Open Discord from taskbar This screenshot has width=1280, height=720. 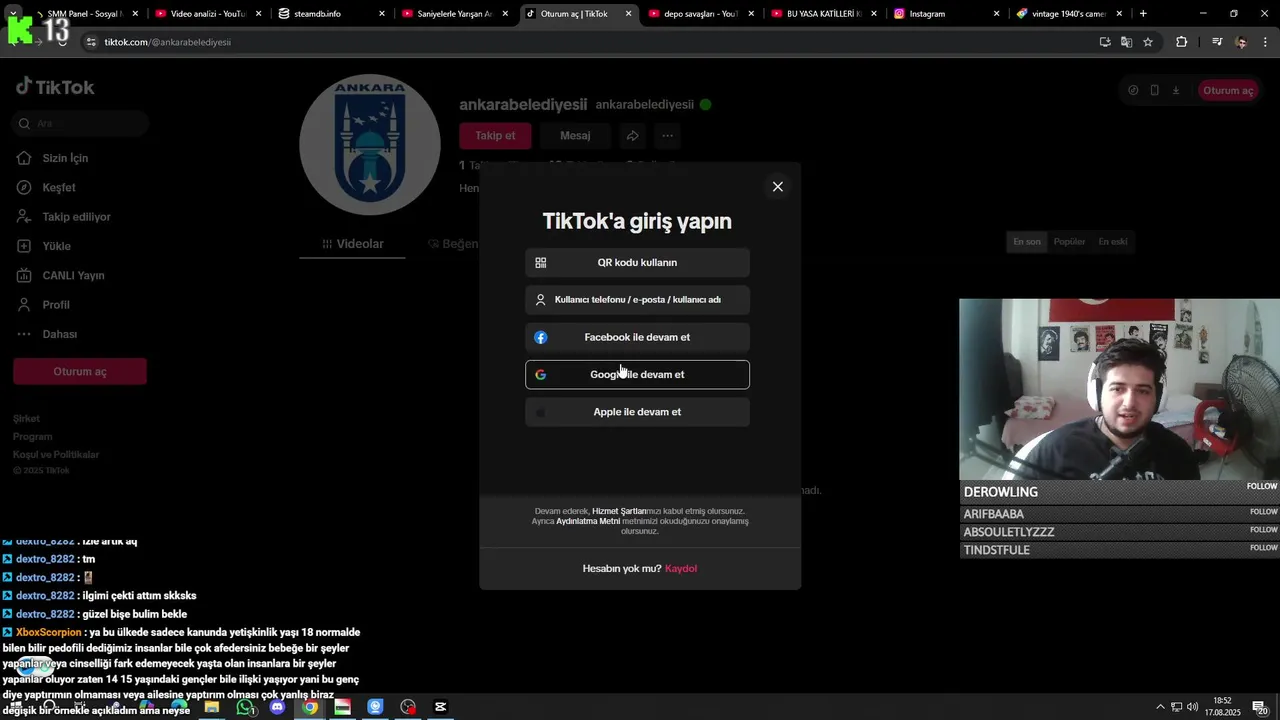pos(277,707)
